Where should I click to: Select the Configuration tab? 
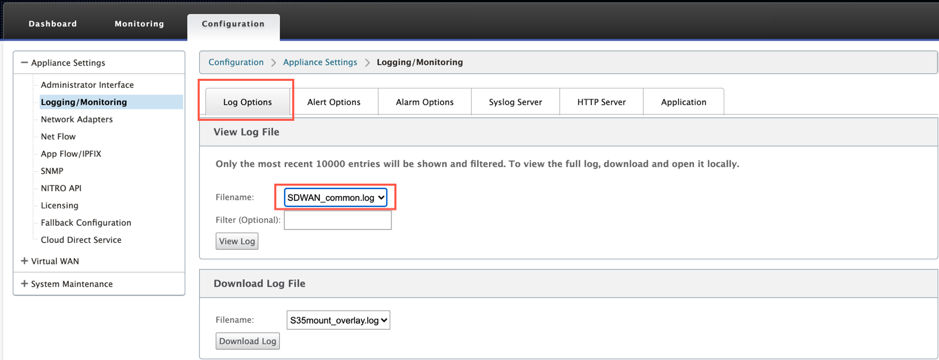[233, 27]
